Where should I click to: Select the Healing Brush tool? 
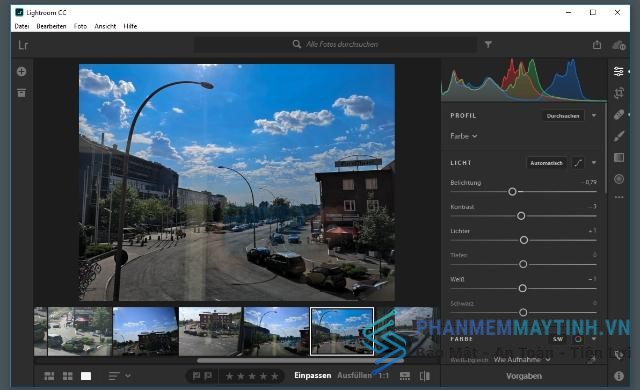pyautogui.click(x=619, y=115)
